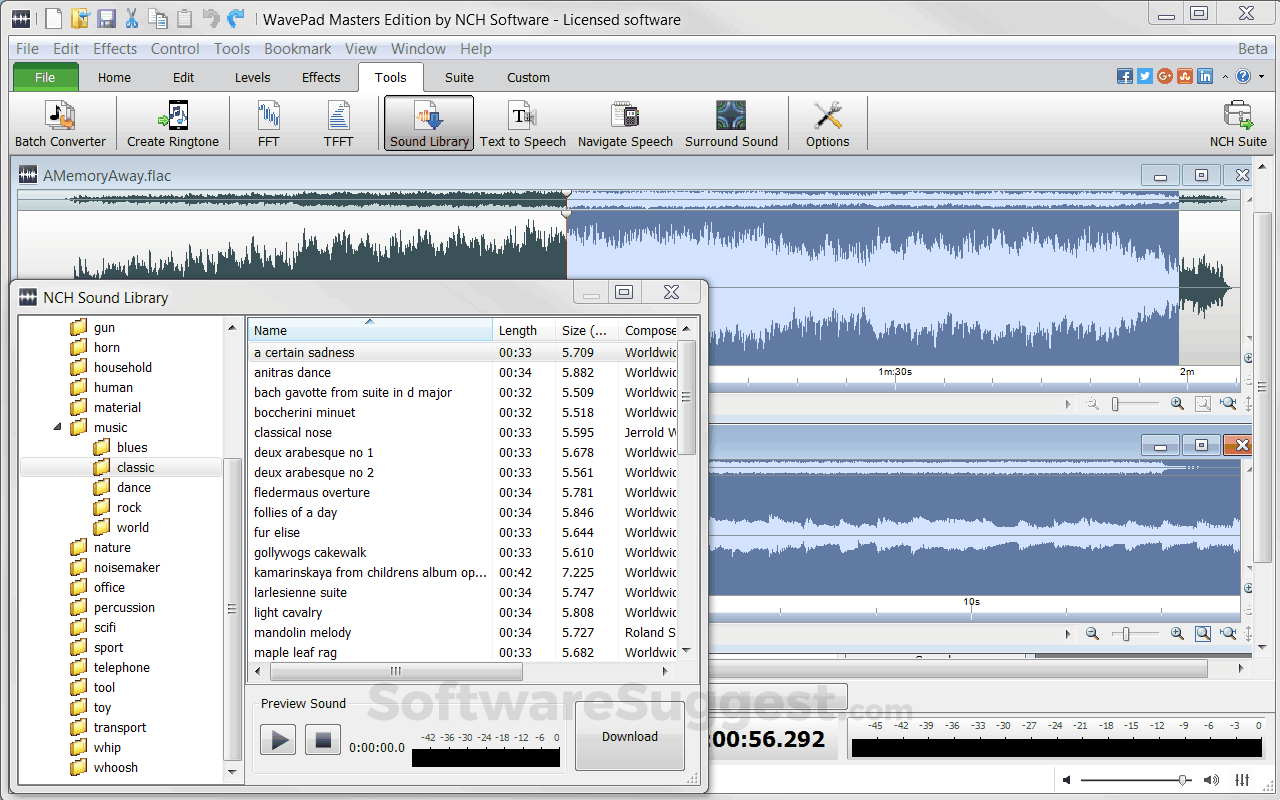Screen dimensions: 1280x800
Task: Open the Batch Converter tool
Action: coord(60,124)
